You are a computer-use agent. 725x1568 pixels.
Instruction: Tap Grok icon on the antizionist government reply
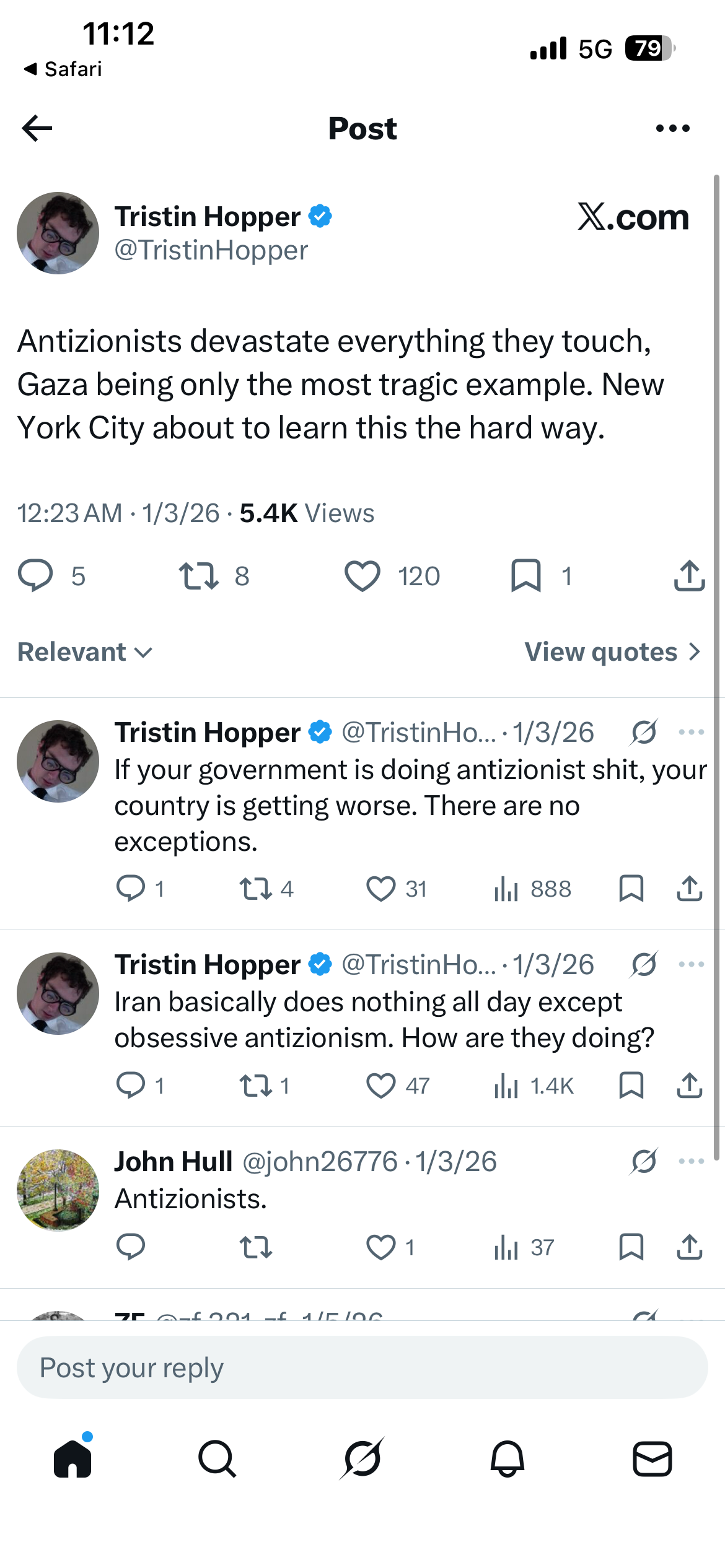coord(644,732)
